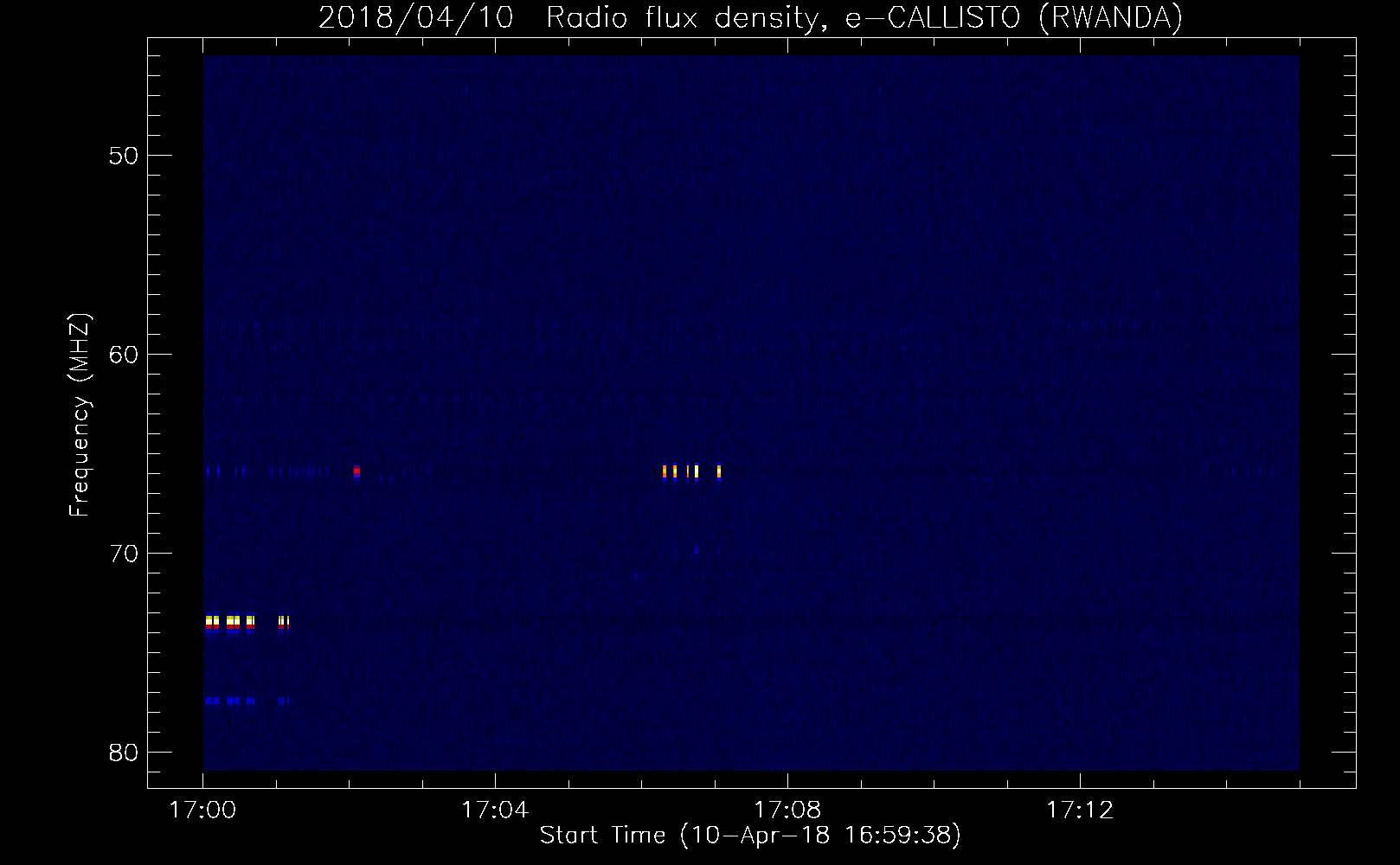Click the "17:08" time tick label
The image size is (1400, 865).
[x=787, y=811]
